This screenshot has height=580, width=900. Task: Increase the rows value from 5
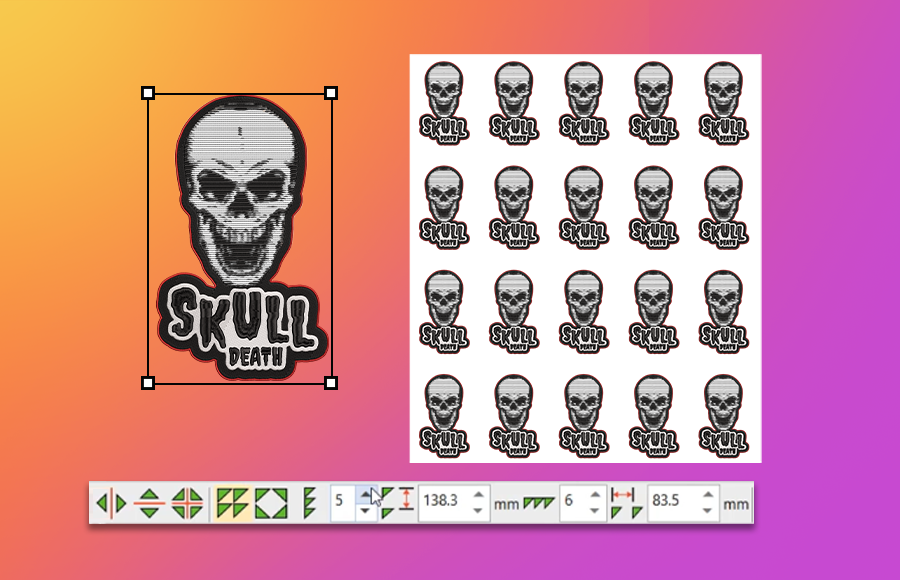(x=366, y=493)
